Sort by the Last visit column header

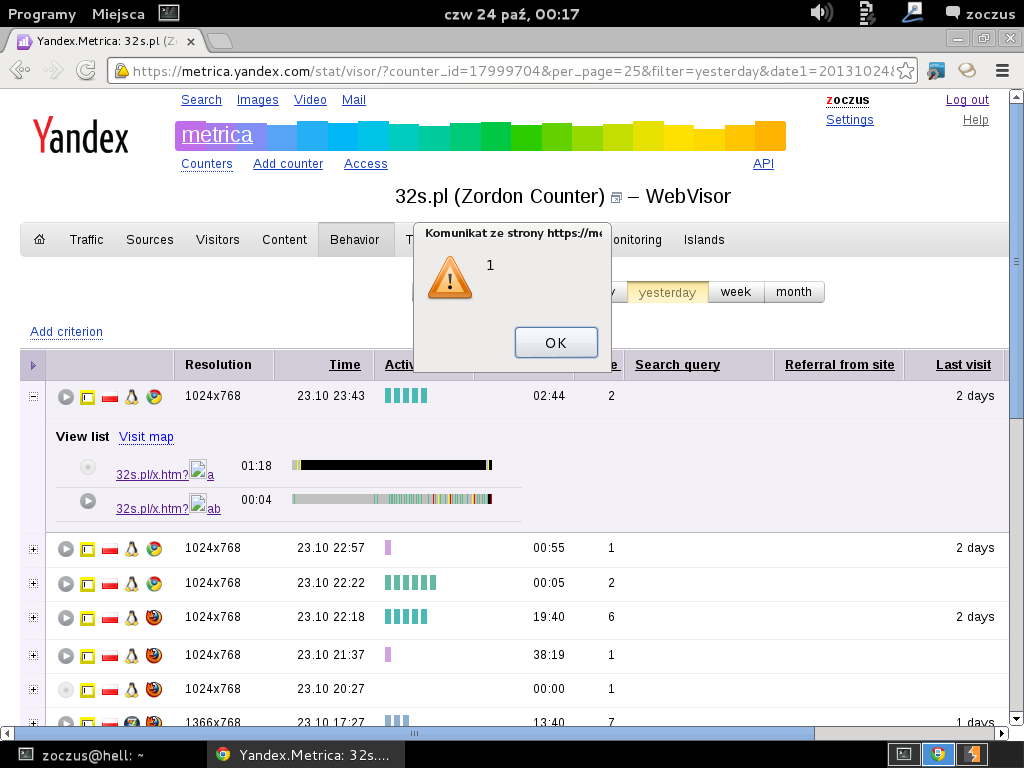pyautogui.click(x=963, y=365)
